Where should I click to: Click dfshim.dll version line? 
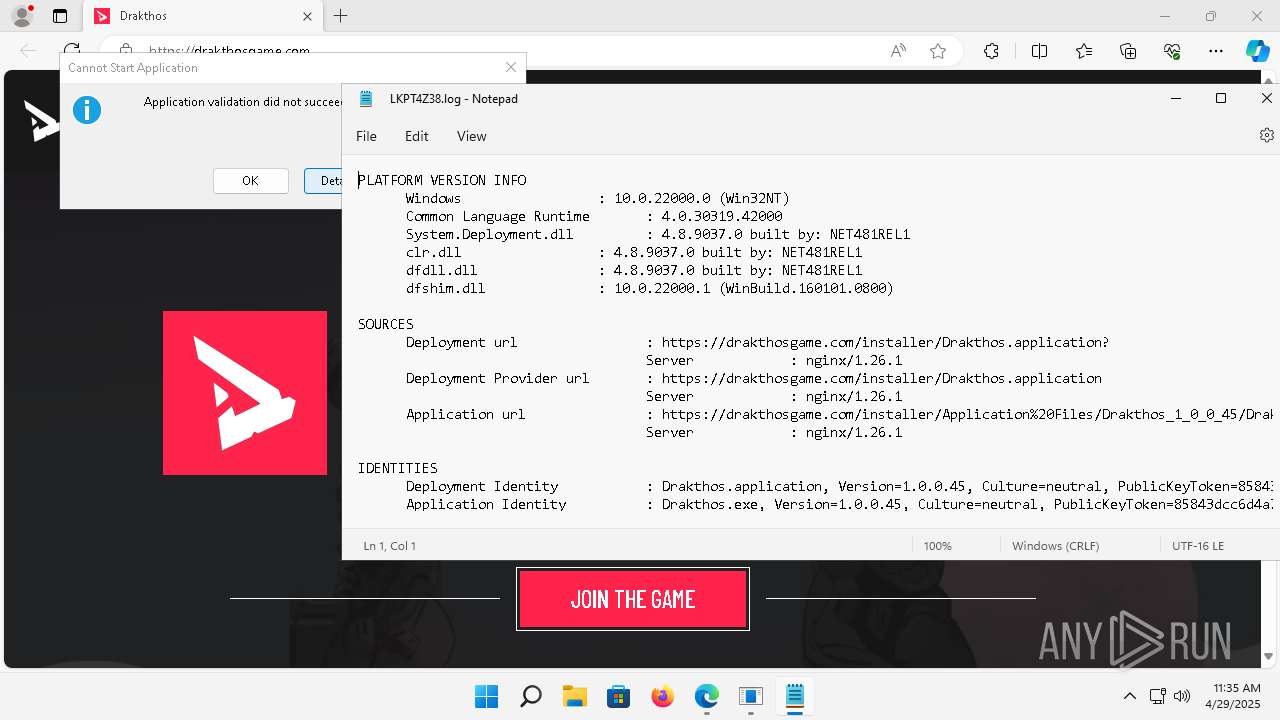649,288
